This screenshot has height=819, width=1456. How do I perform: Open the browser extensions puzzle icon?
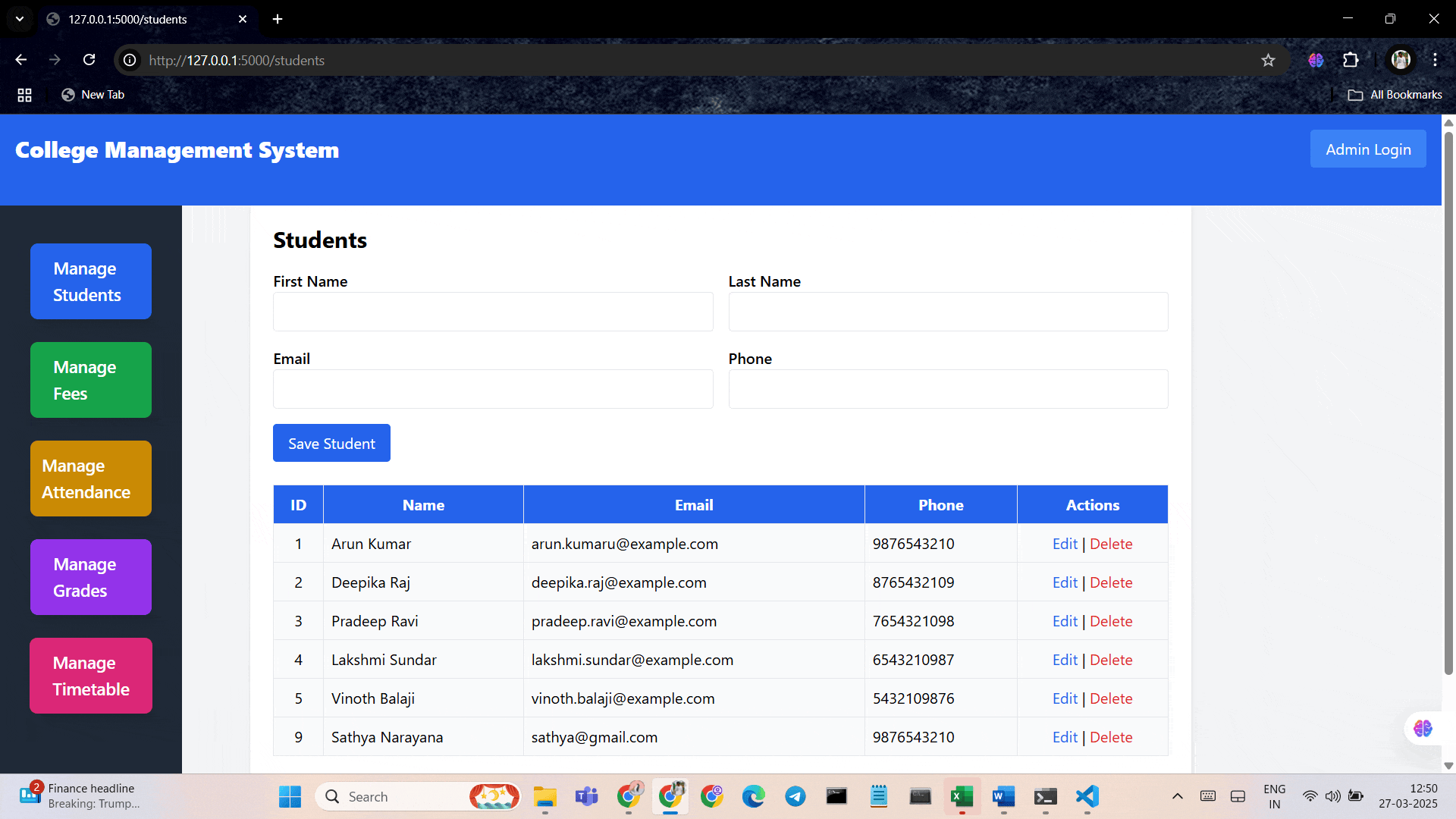[1351, 60]
